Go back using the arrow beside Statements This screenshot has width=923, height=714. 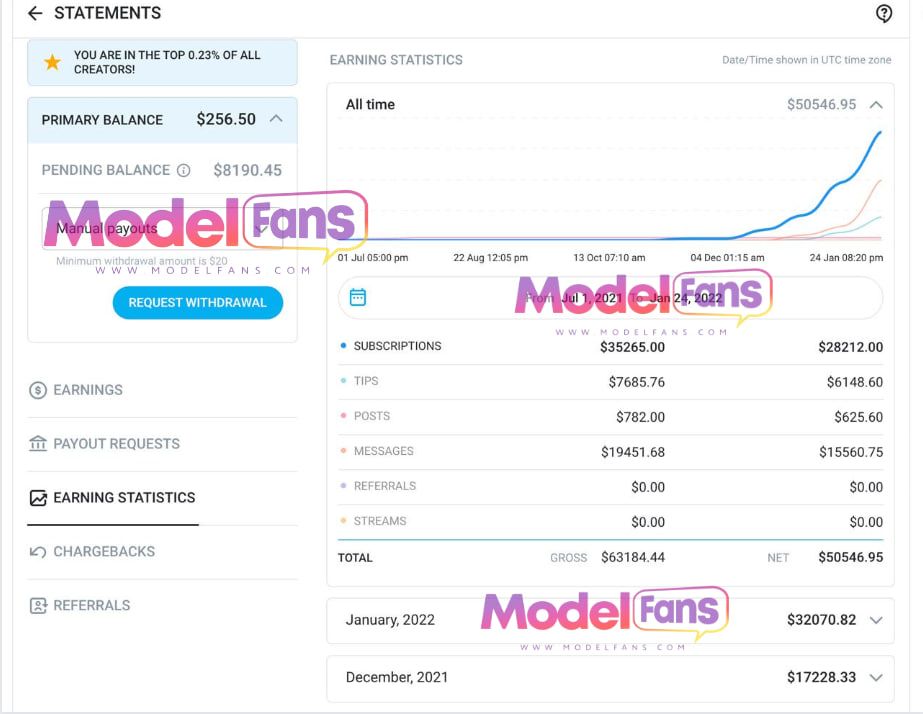coord(35,14)
